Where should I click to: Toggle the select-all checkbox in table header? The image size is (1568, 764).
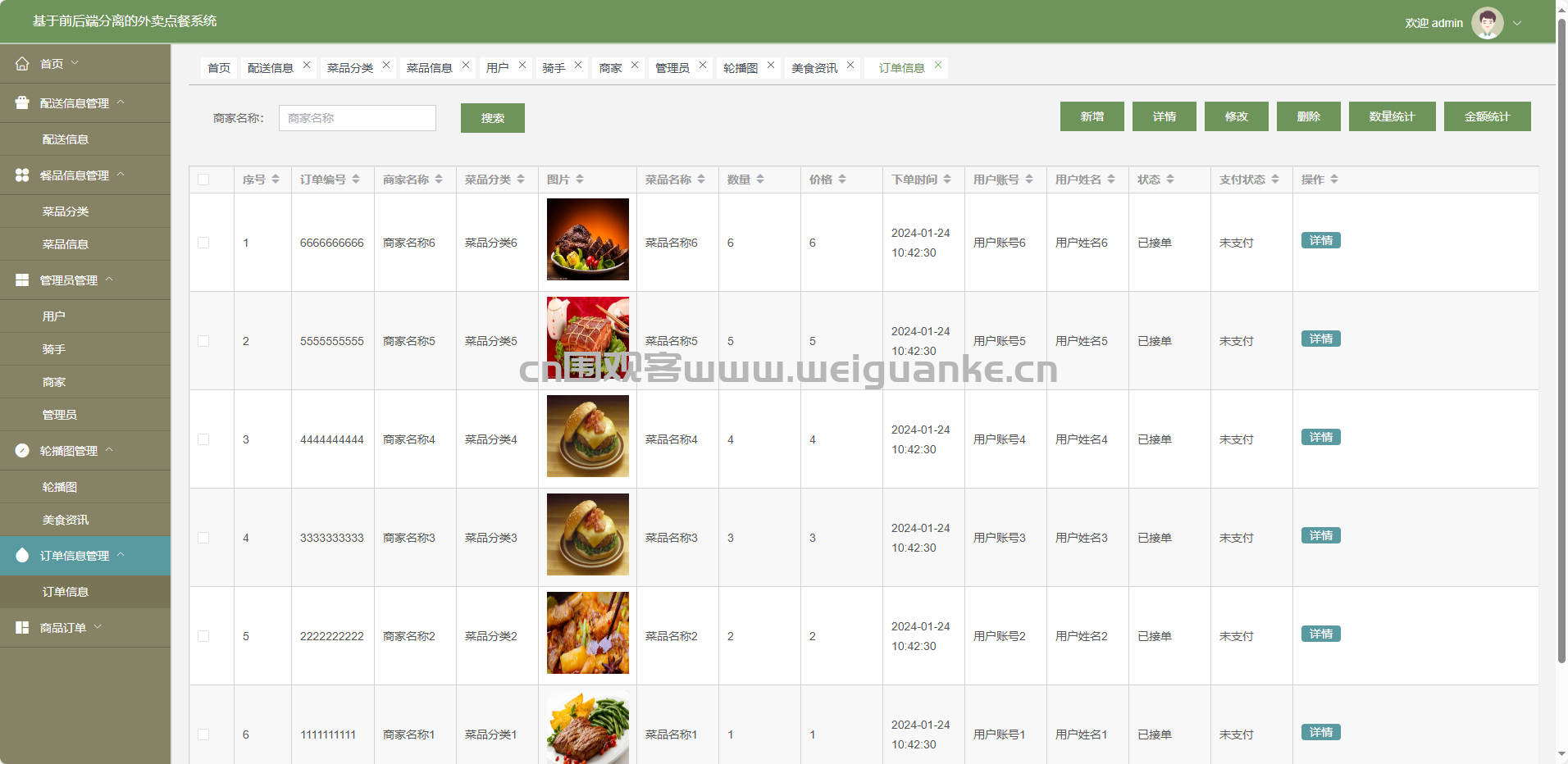coord(203,180)
